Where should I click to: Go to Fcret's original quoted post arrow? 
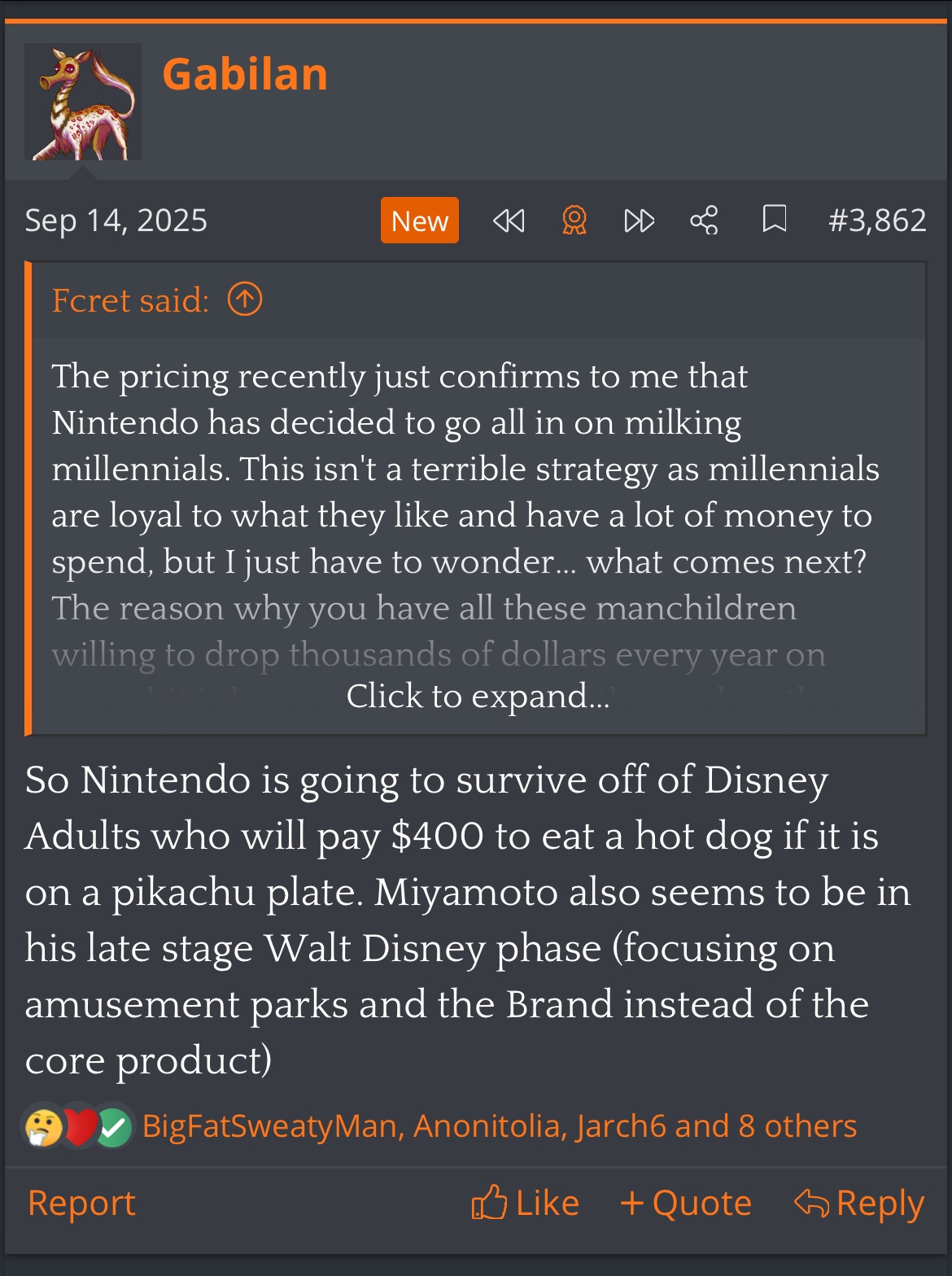[x=245, y=300]
